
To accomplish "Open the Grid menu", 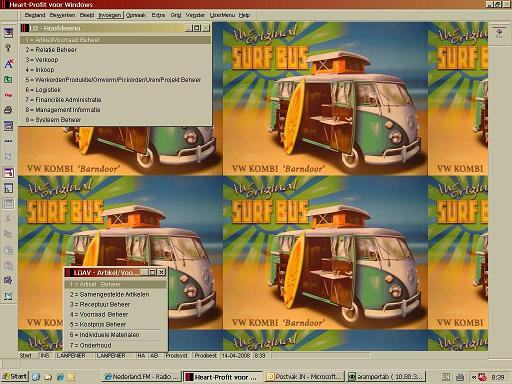I will pos(176,15).
